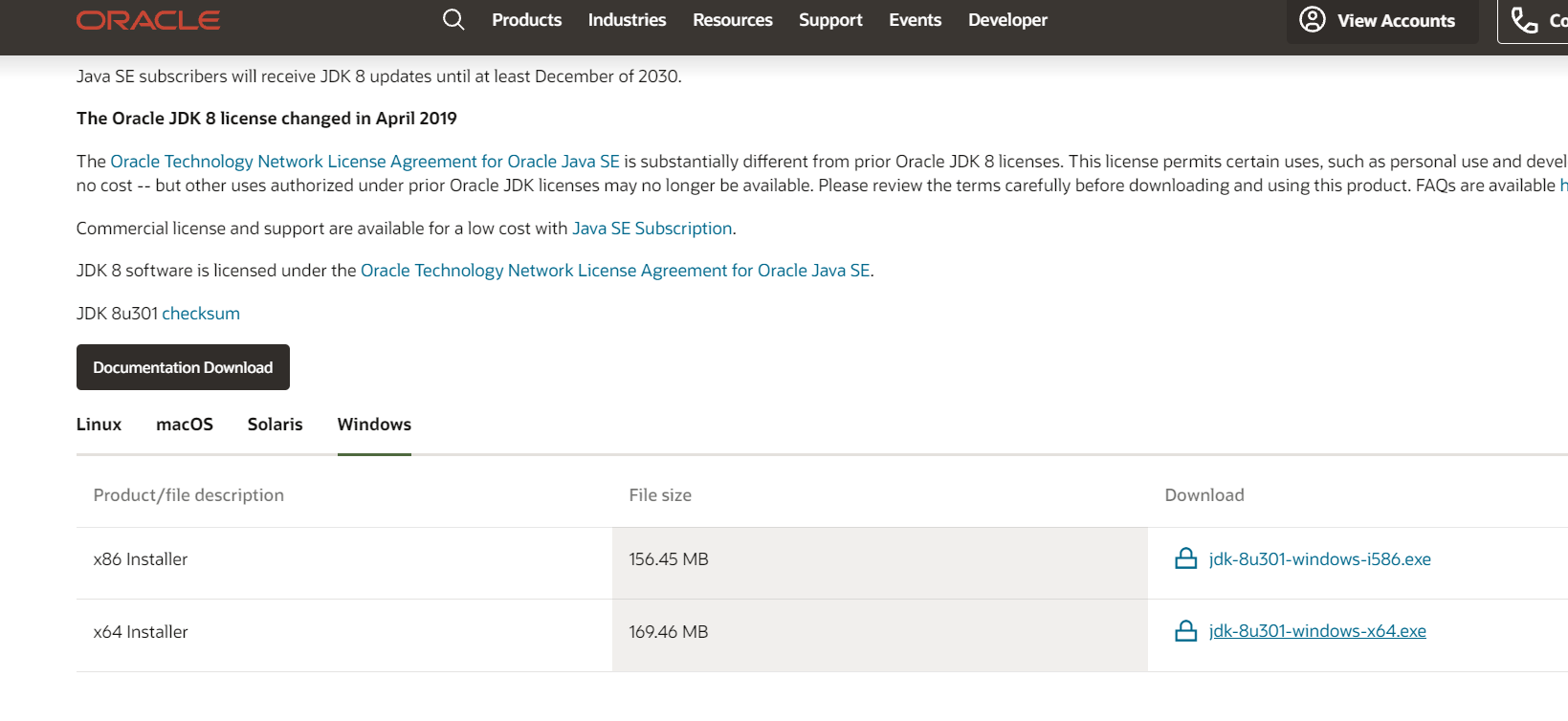Click the user account circle icon
This screenshot has height=721, width=1568.
click(x=1313, y=19)
